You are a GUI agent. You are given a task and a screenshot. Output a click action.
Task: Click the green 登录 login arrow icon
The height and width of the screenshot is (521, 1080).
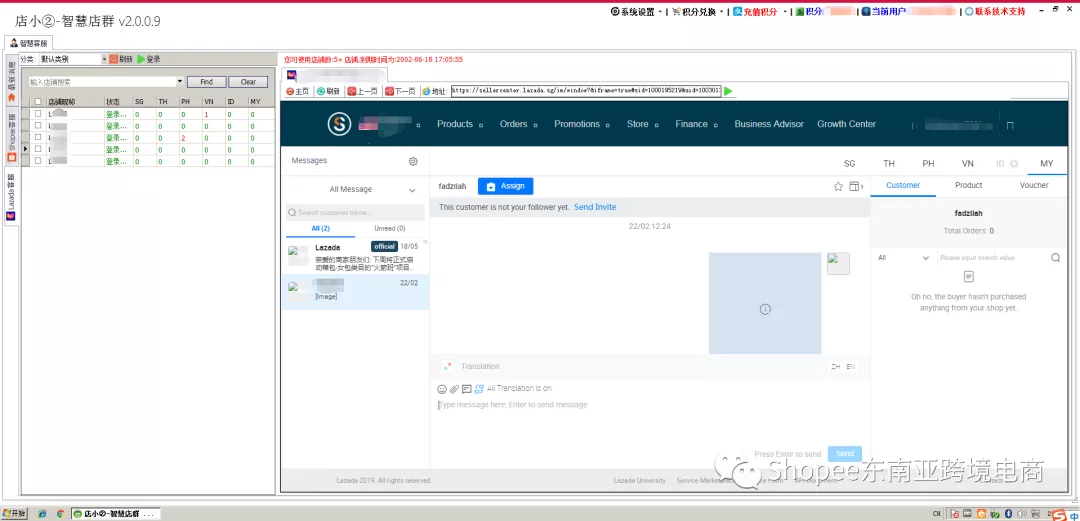point(141,59)
